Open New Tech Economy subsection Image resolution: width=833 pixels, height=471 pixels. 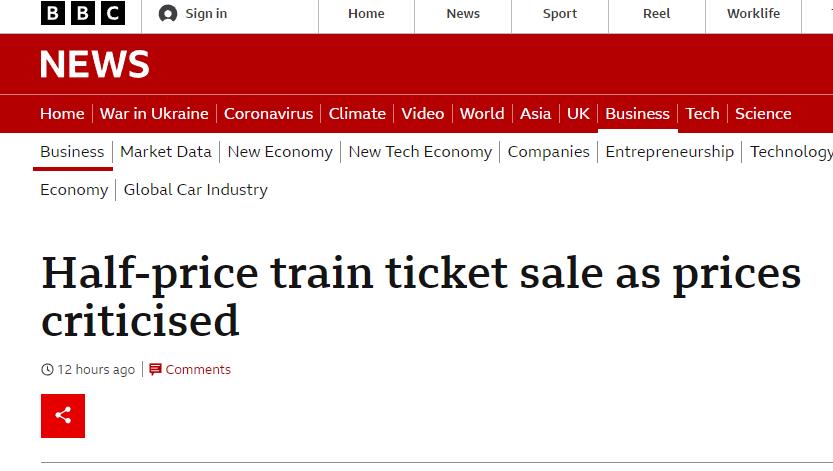click(420, 152)
